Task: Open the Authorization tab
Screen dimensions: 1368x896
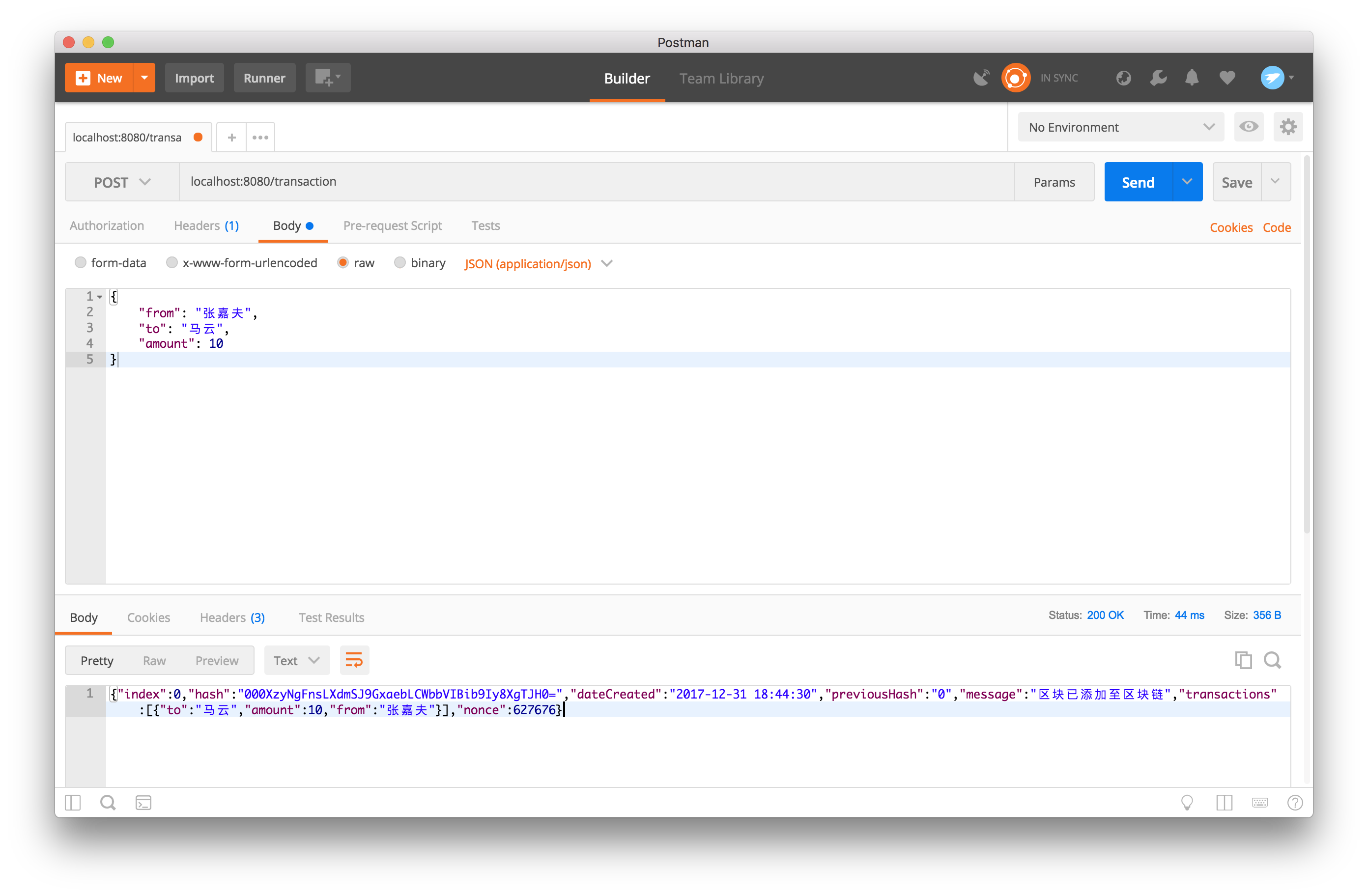Action: [107, 225]
